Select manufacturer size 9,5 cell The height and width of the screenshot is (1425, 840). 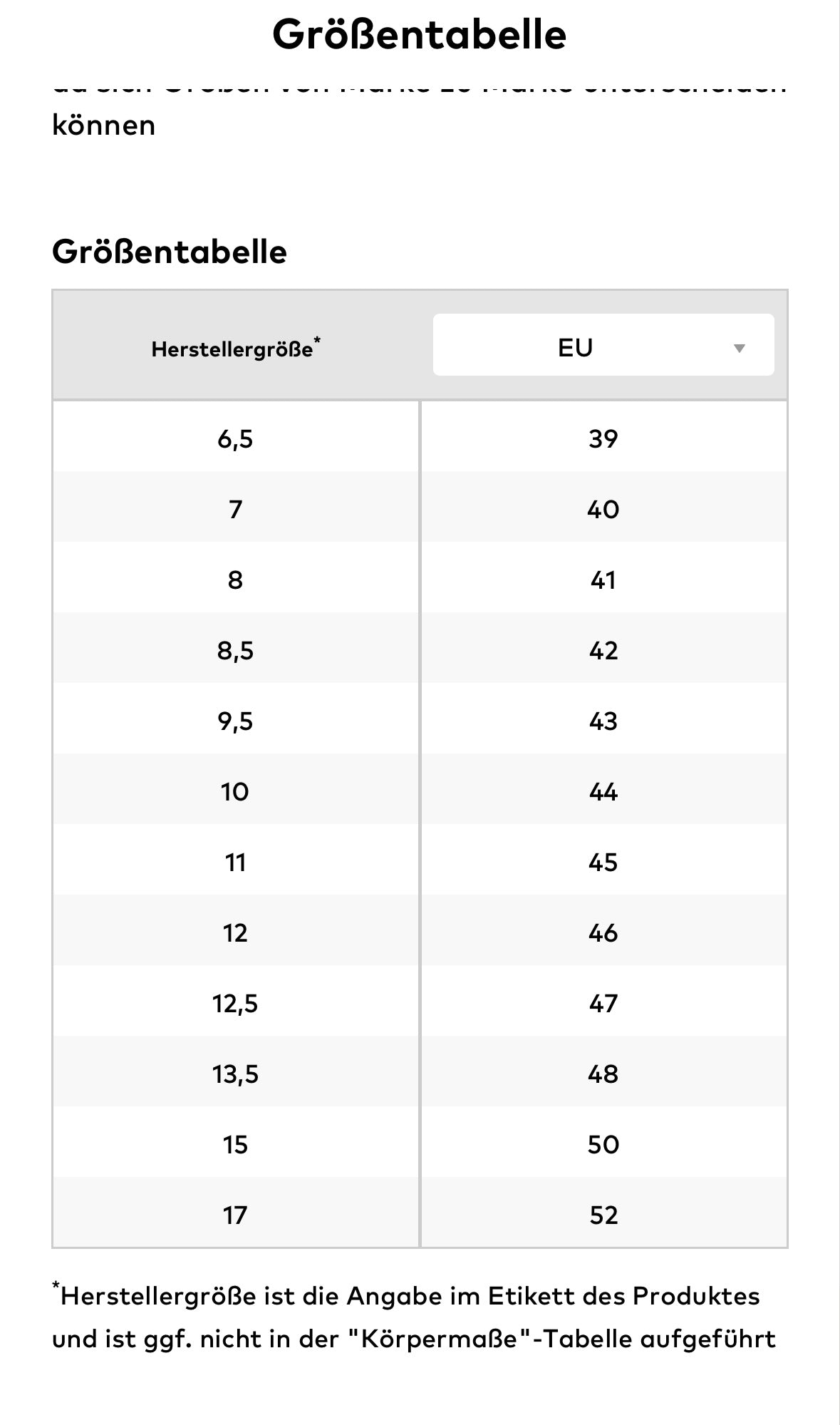235,721
